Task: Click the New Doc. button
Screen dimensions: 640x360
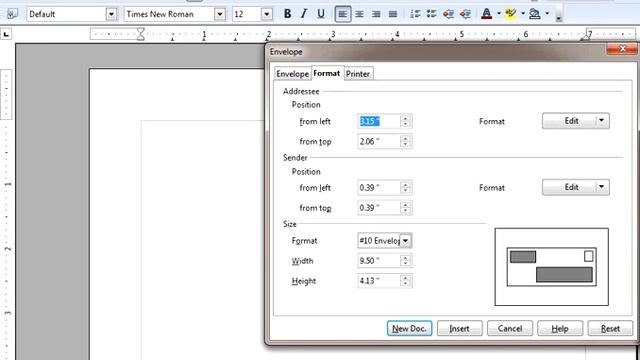Action: 409,328
